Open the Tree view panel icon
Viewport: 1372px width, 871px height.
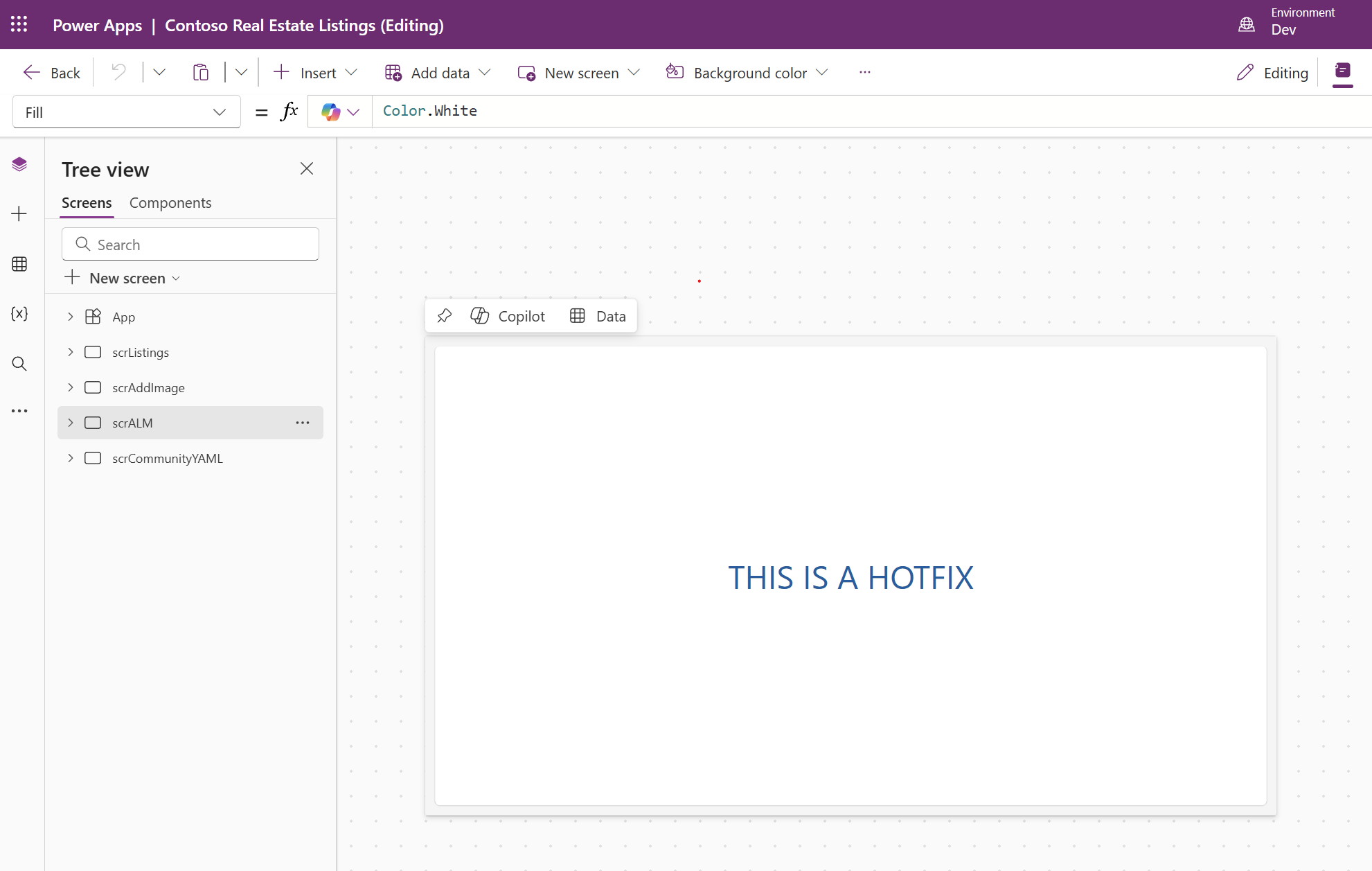click(19, 164)
